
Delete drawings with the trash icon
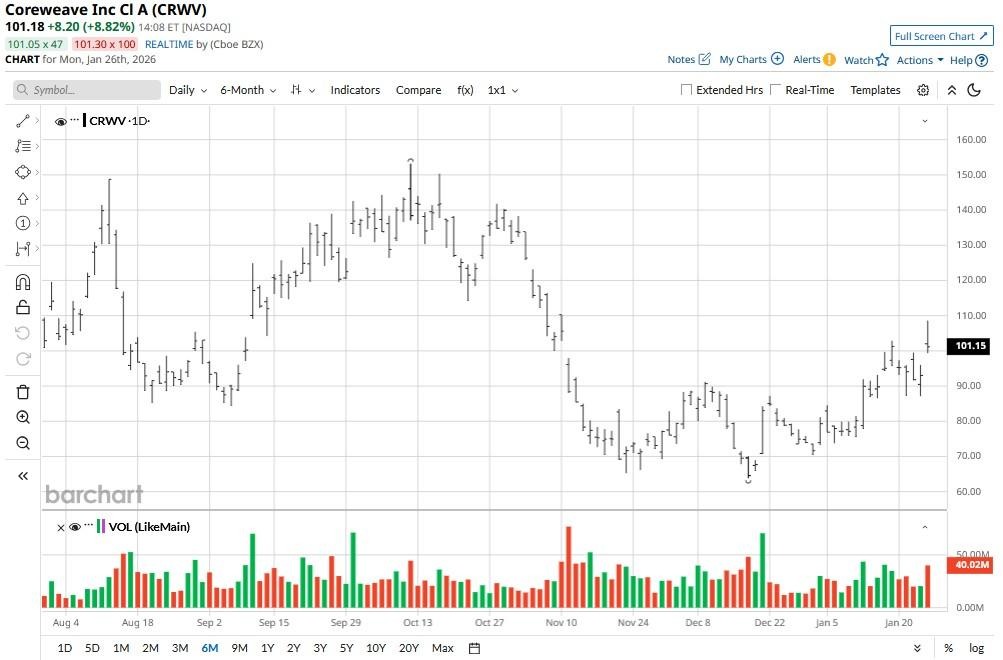point(22,392)
